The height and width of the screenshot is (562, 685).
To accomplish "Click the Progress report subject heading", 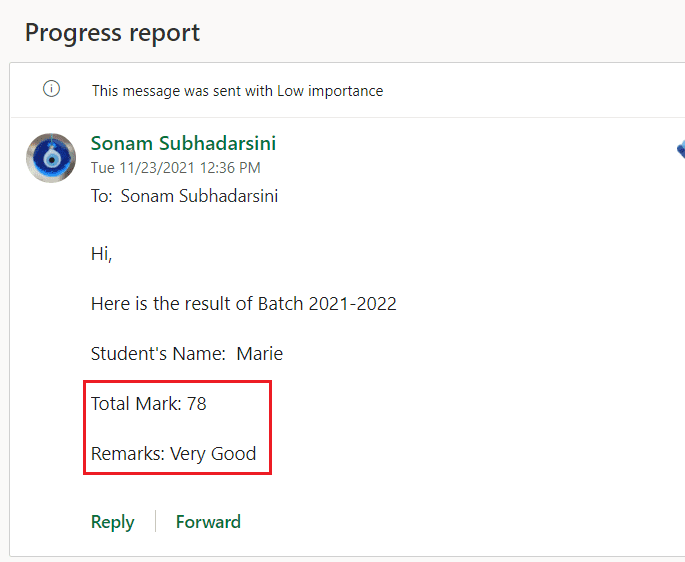I will [112, 33].
